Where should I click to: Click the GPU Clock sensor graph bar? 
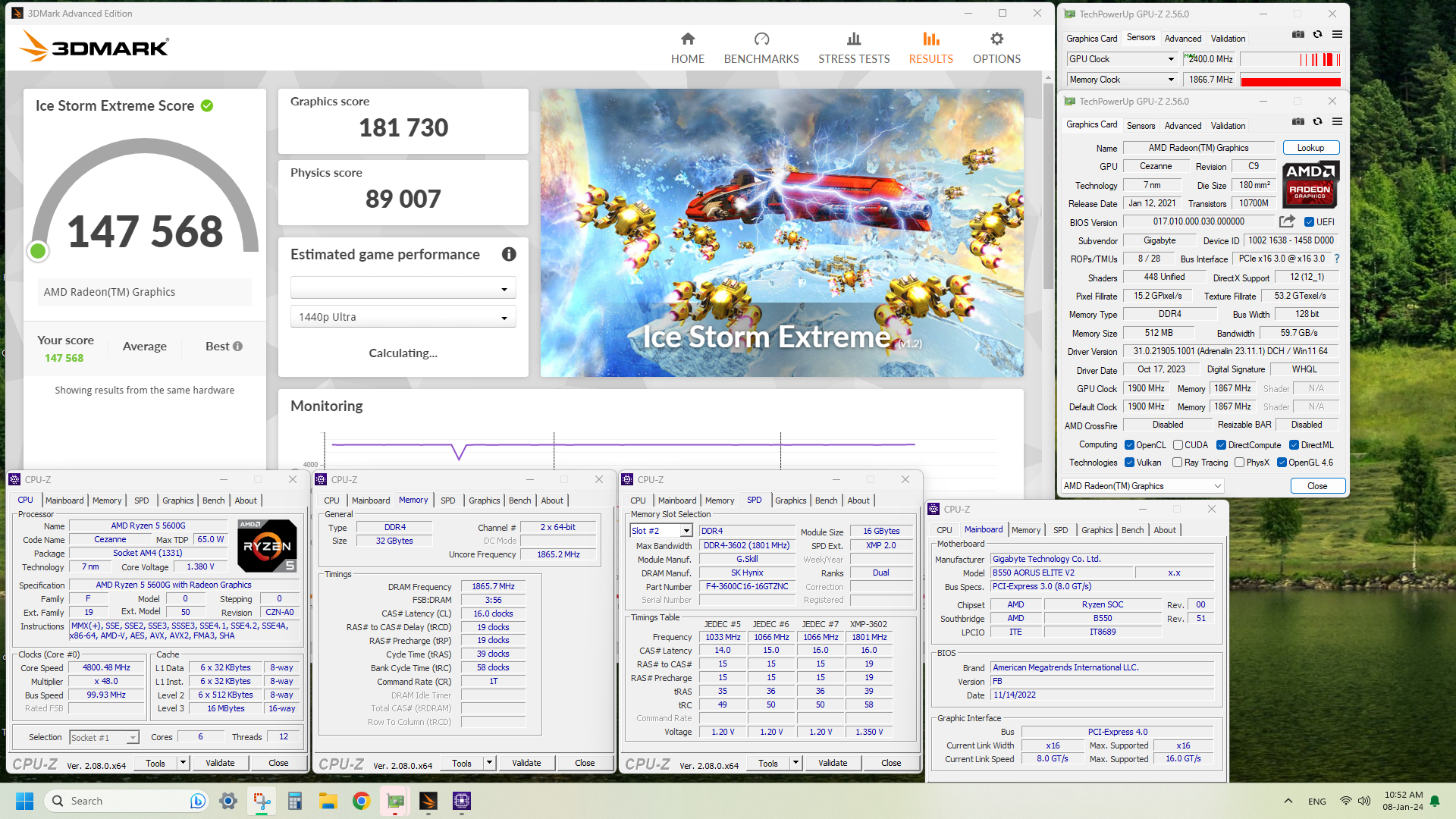coord(1291,59)
